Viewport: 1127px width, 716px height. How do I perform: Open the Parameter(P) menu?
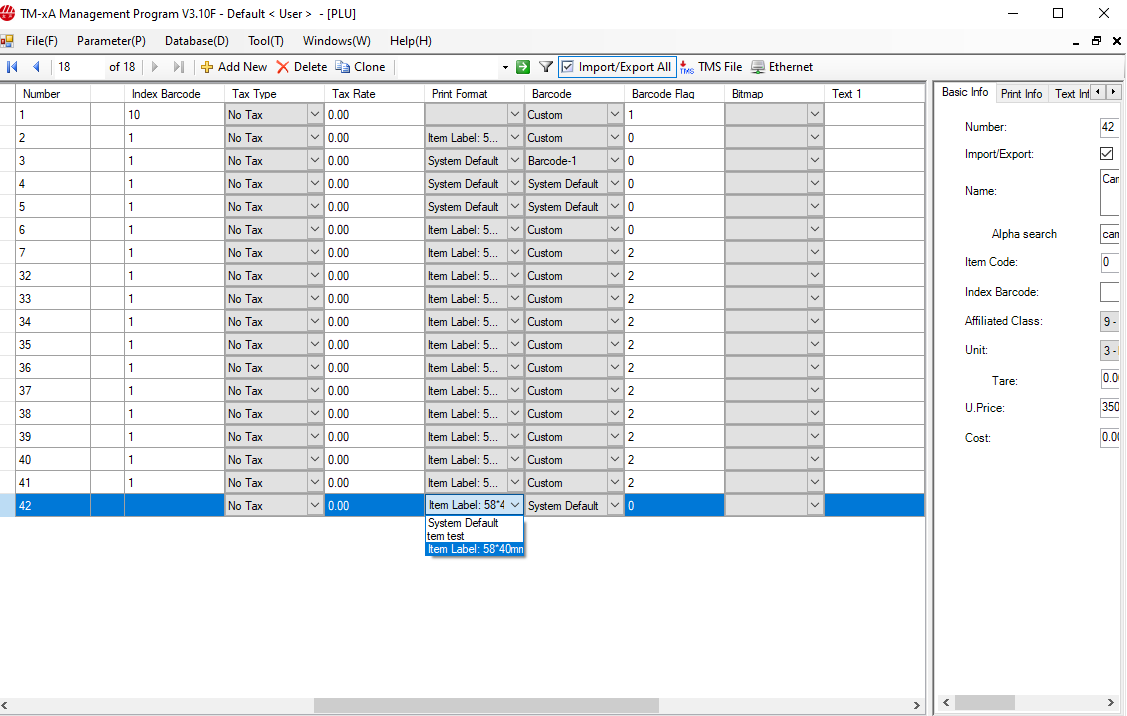pyautogui.click(x=111, y=41)
